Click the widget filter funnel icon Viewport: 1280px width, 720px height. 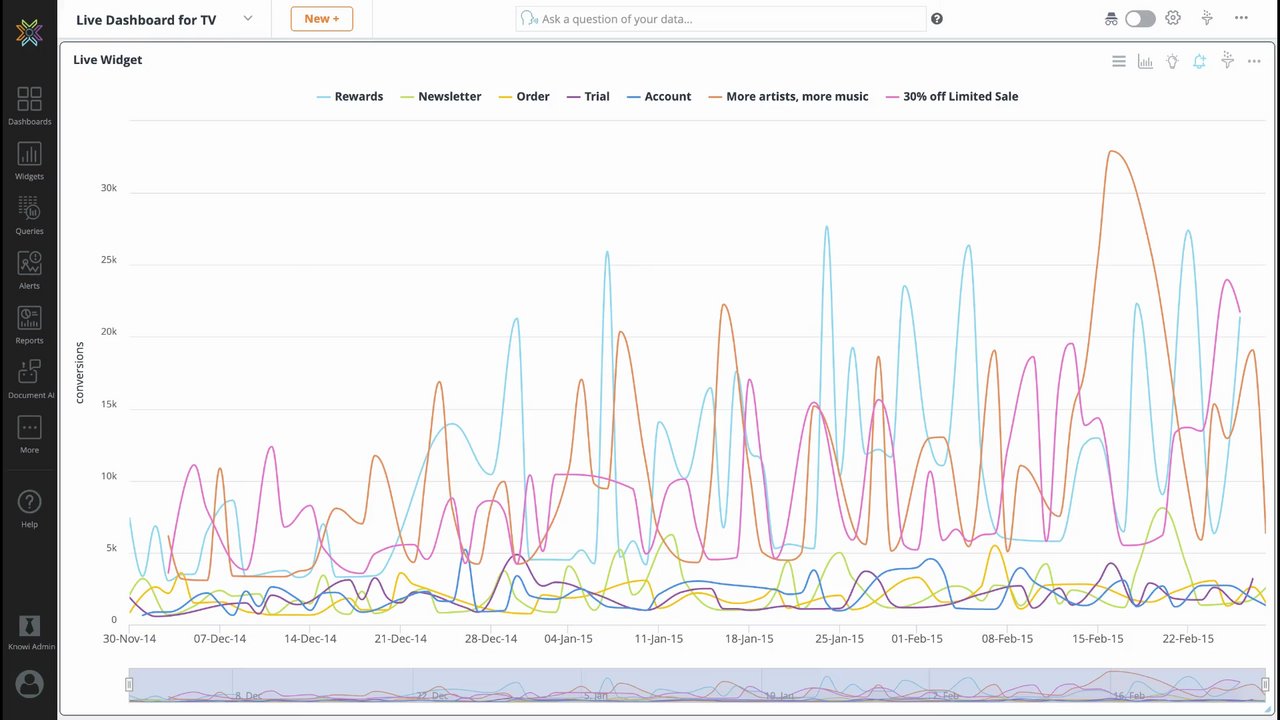(x=1227, y=61)
